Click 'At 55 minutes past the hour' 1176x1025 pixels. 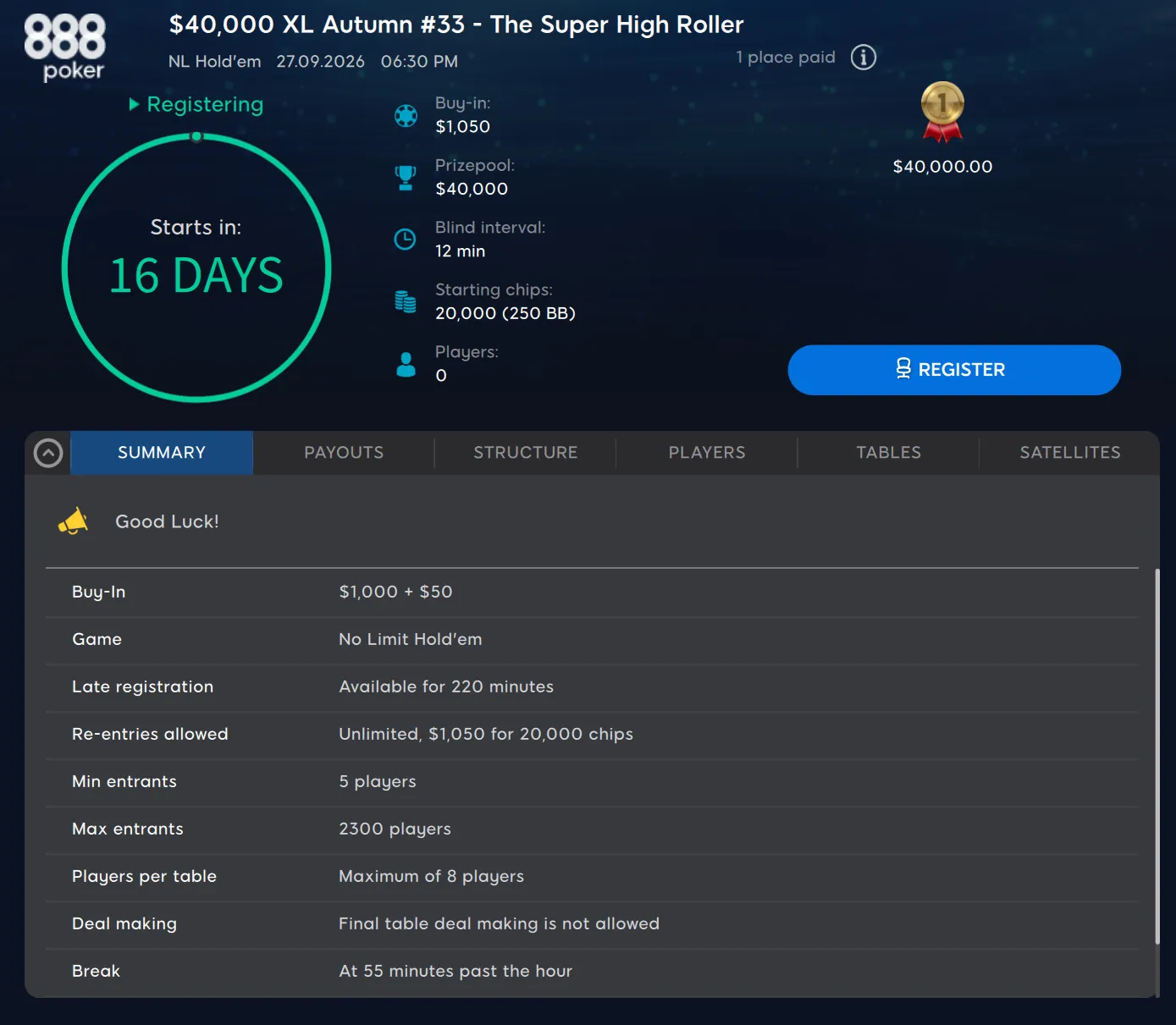click(455, 971)
